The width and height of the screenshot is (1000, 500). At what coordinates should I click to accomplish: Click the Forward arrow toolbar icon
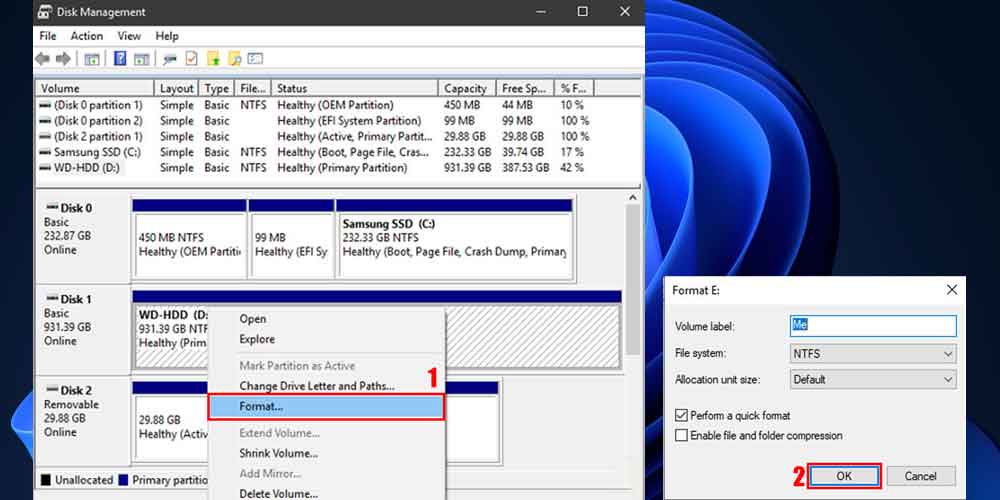tap(63, 59)
